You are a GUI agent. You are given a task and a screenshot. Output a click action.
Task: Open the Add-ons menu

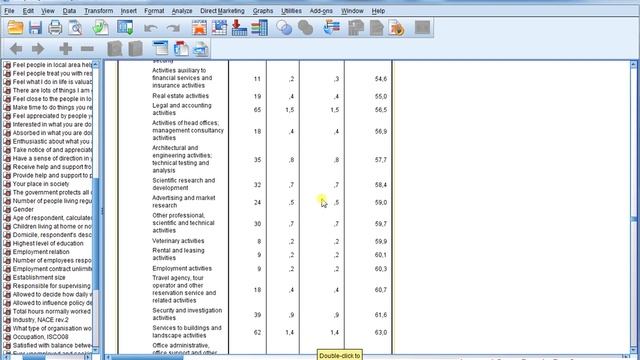coord(321,11)
